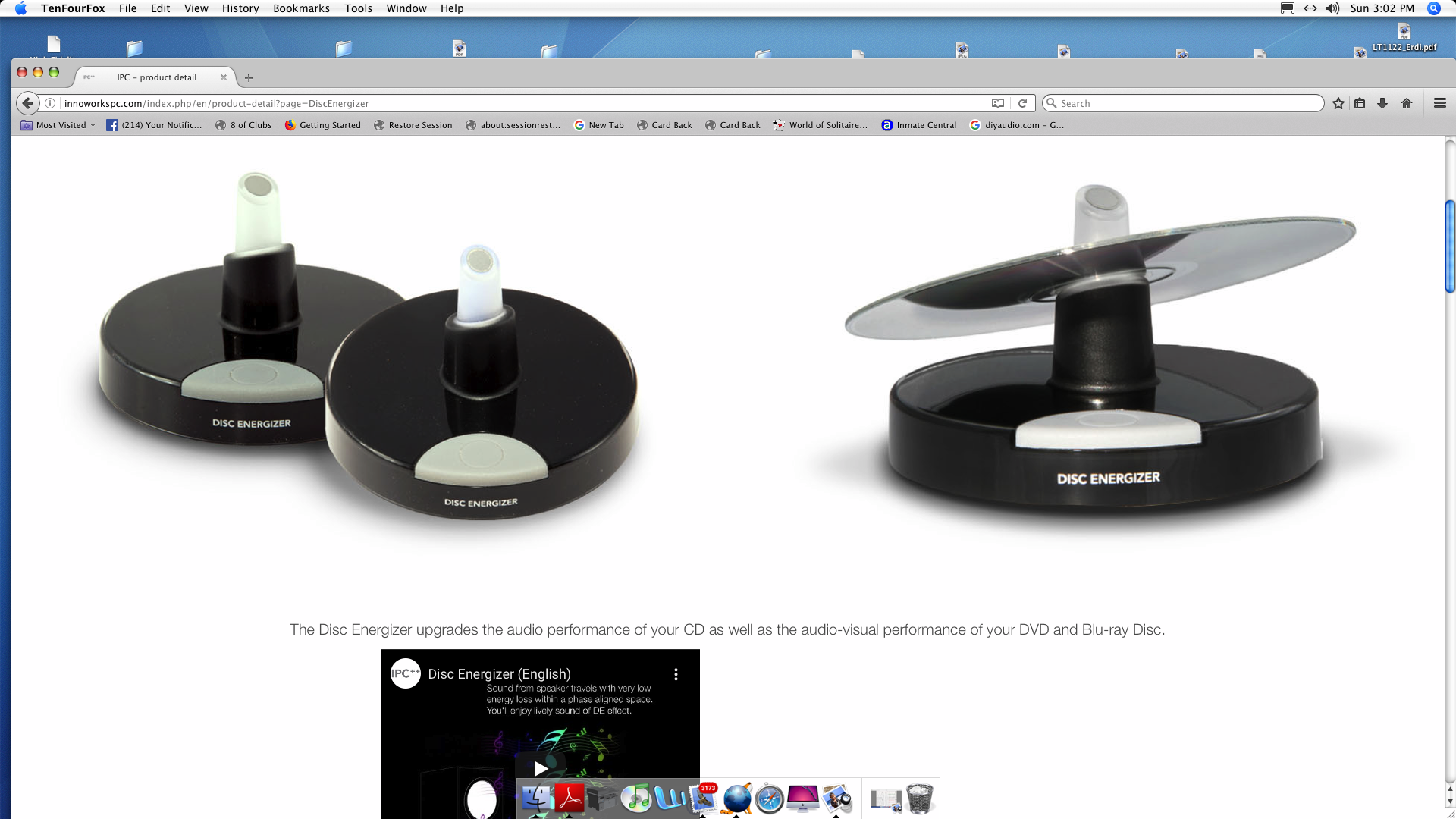The height and width of the screenshot is (819, 1456).
Task: Bookmark this page with the star icon
Action: click(1338, 103)
